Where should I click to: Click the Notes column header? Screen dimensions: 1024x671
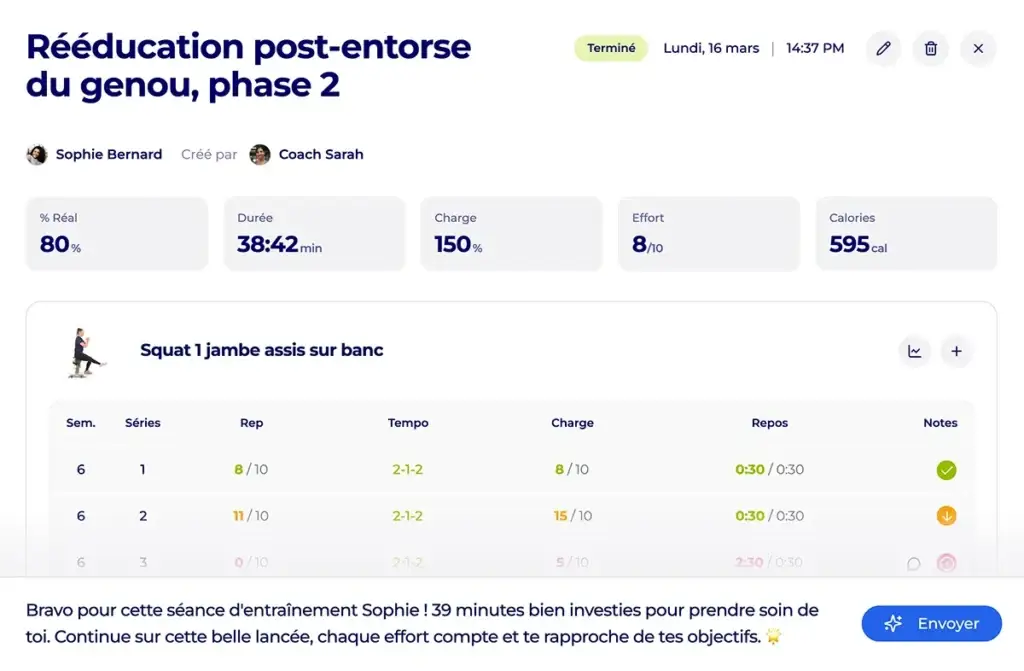click(940, 423)
